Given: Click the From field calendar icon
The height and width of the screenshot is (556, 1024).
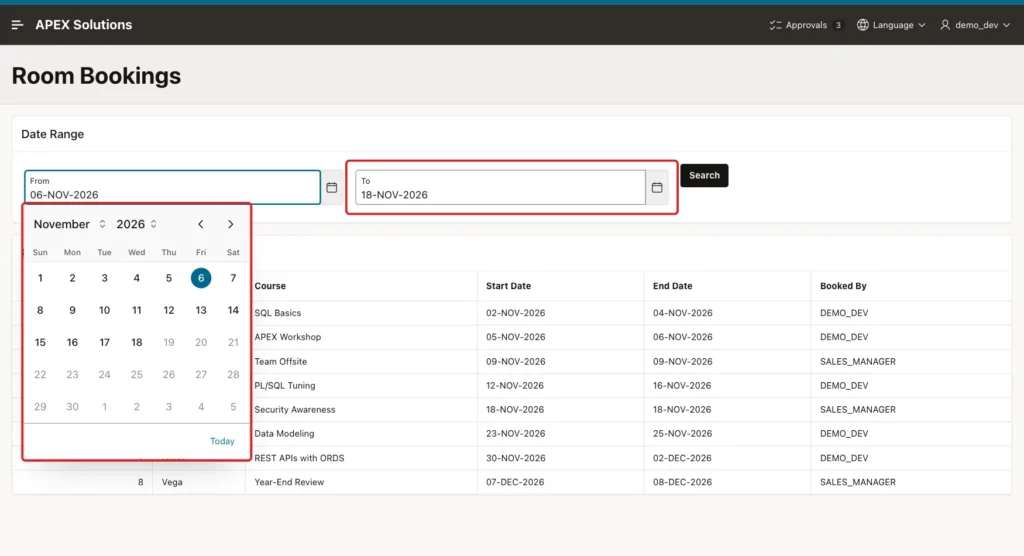Looking at the screenshot, I should click(332, 188).
